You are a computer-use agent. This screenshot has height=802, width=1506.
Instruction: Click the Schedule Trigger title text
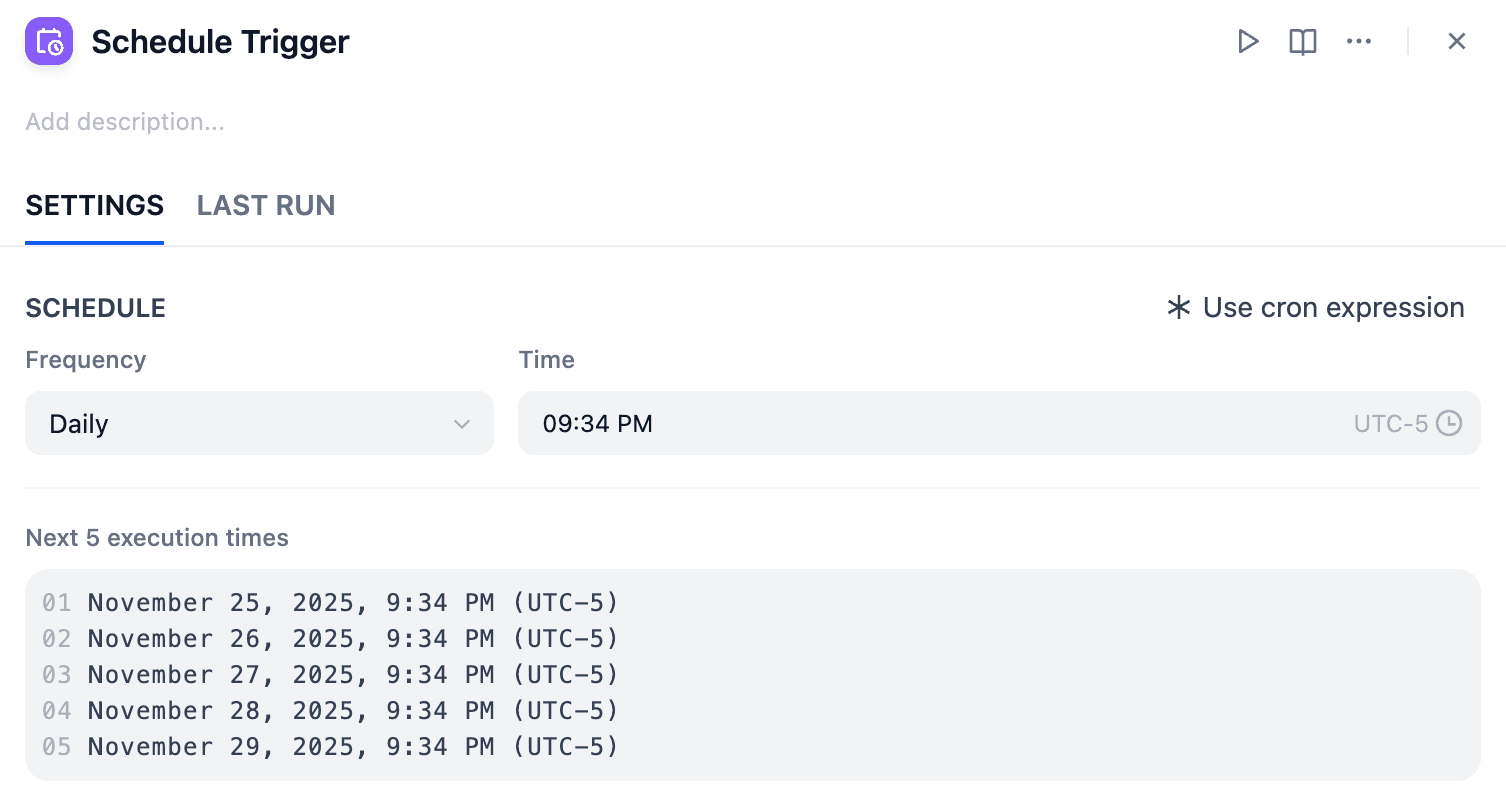coord(220,42)
